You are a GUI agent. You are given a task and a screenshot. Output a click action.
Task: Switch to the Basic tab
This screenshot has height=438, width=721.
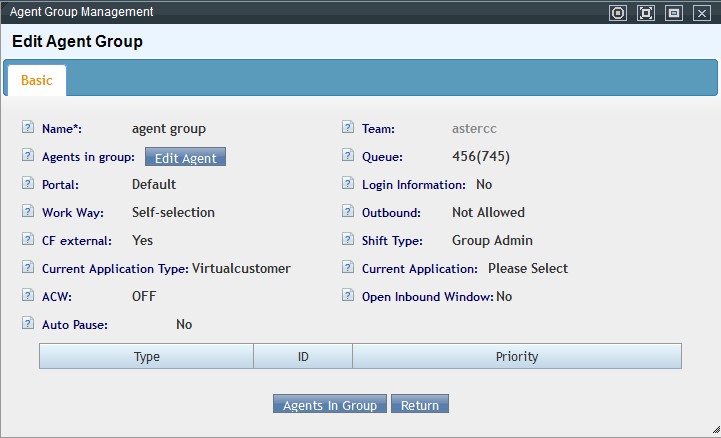(36, 80)
